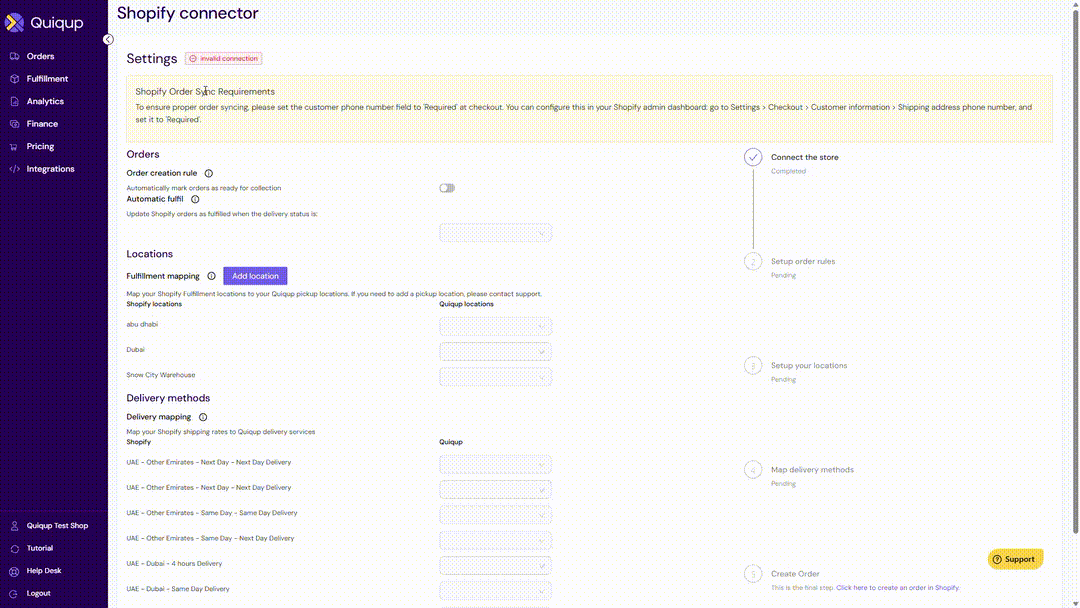Open Quiqup Test Shop account entry

(57, 526)
